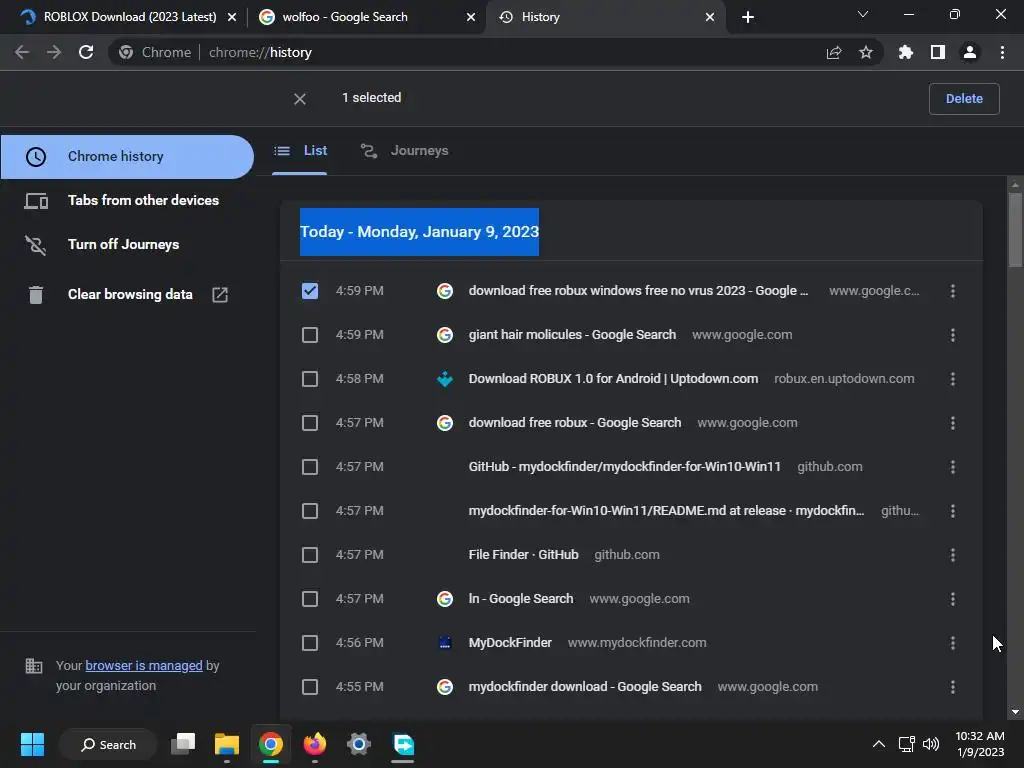Click the trash icon beside Clear browsing data
This screenshot has height=768, width=1024.
click(x=36, y=295)
